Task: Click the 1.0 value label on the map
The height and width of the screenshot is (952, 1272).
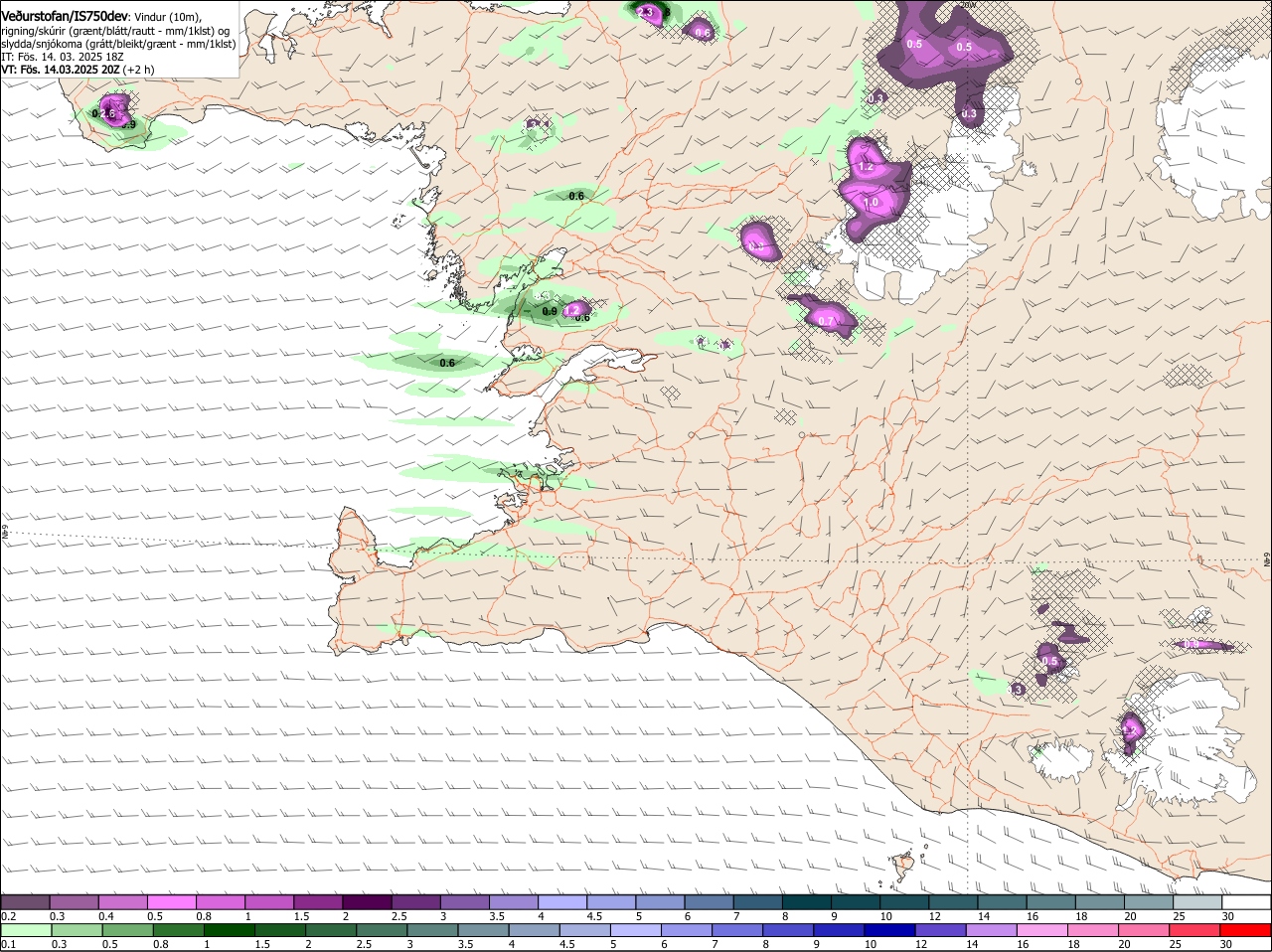Action: coord(871,202)
